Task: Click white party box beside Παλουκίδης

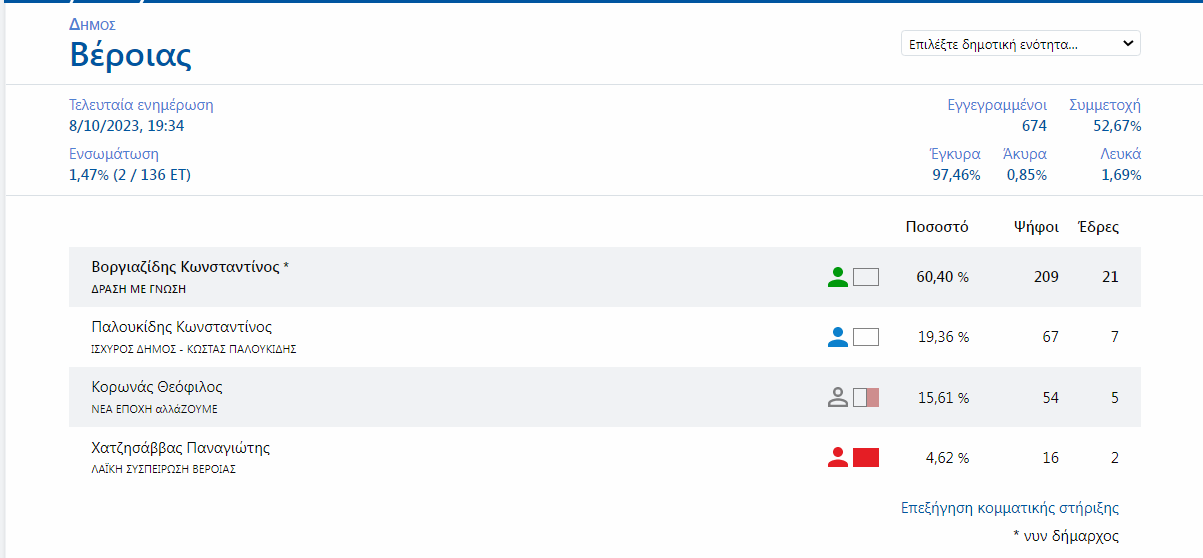Action: 866,337
